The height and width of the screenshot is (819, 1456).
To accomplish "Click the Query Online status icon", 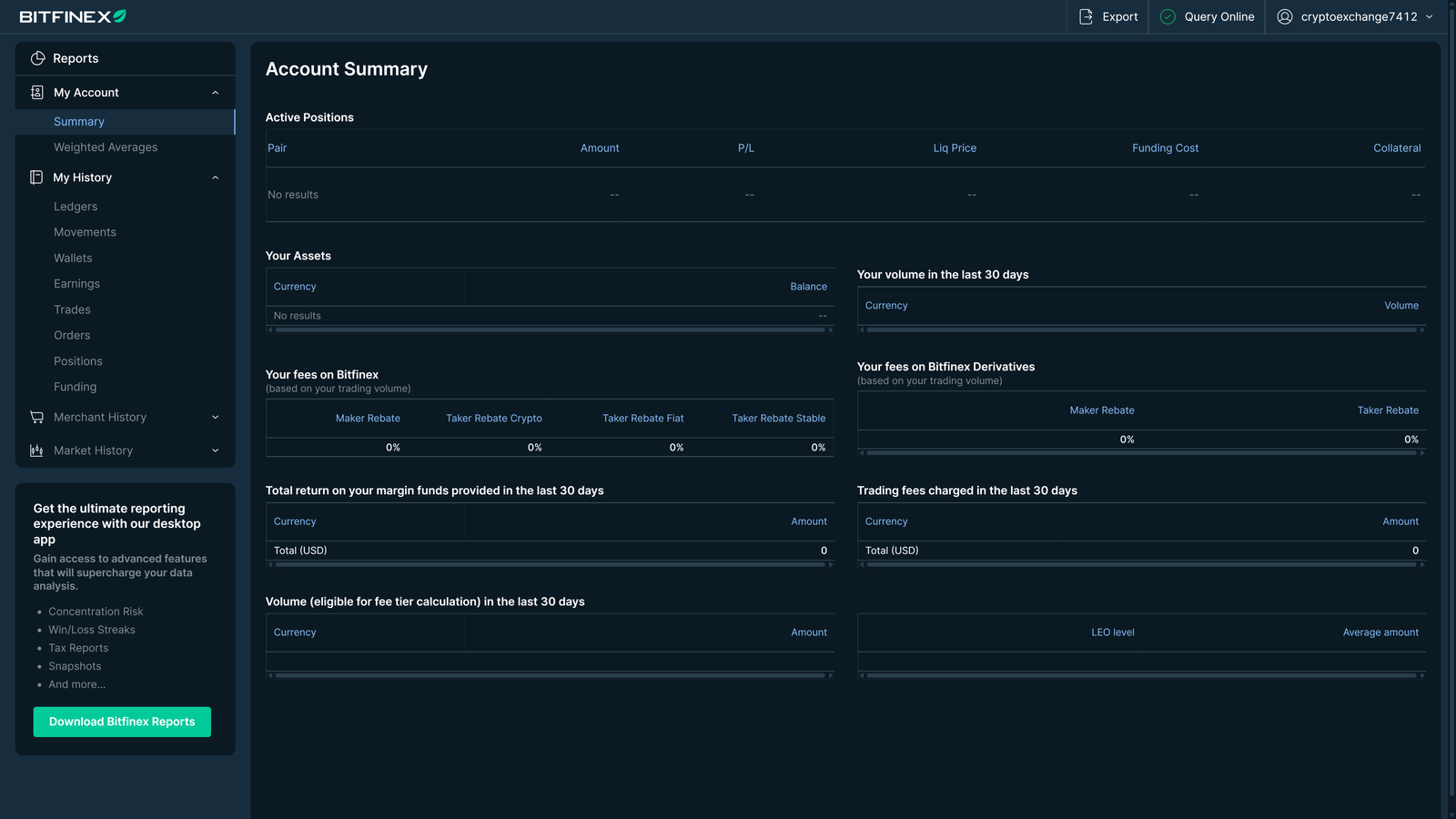I will click(1167, 16).
